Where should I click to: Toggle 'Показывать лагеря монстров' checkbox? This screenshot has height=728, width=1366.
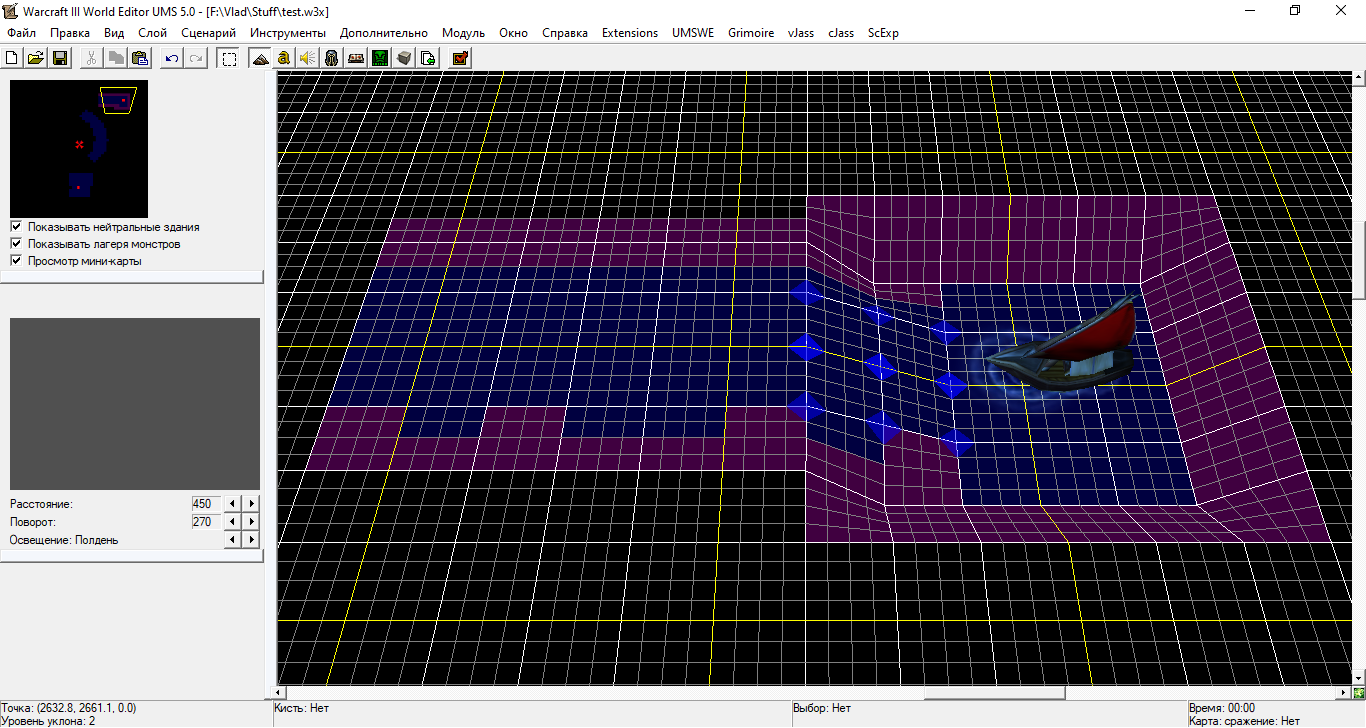click(16, 244)
